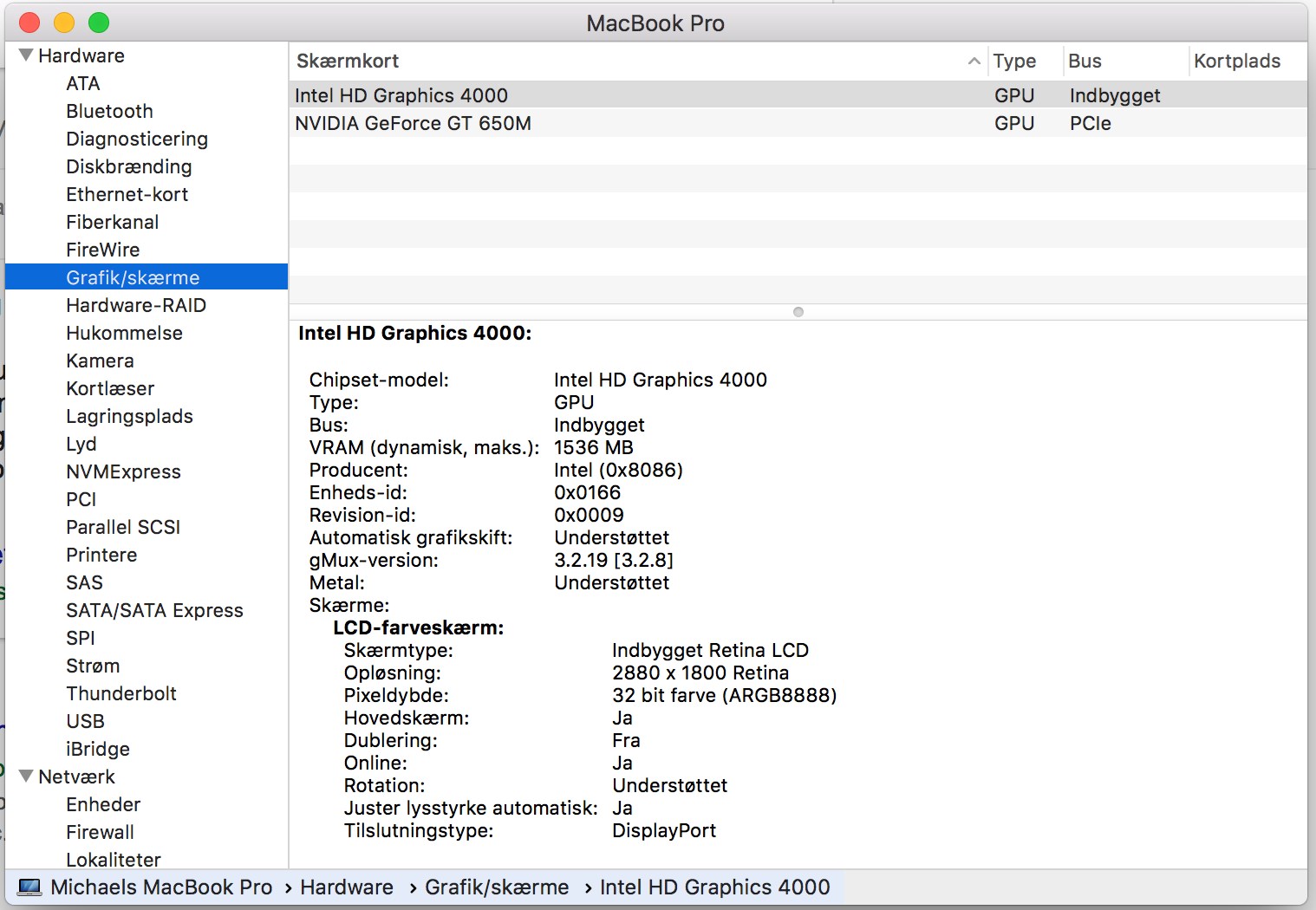Screen dimensions: 1316x910
Task: Open NVMExpress in the sidebar
Action: [124, 471]
